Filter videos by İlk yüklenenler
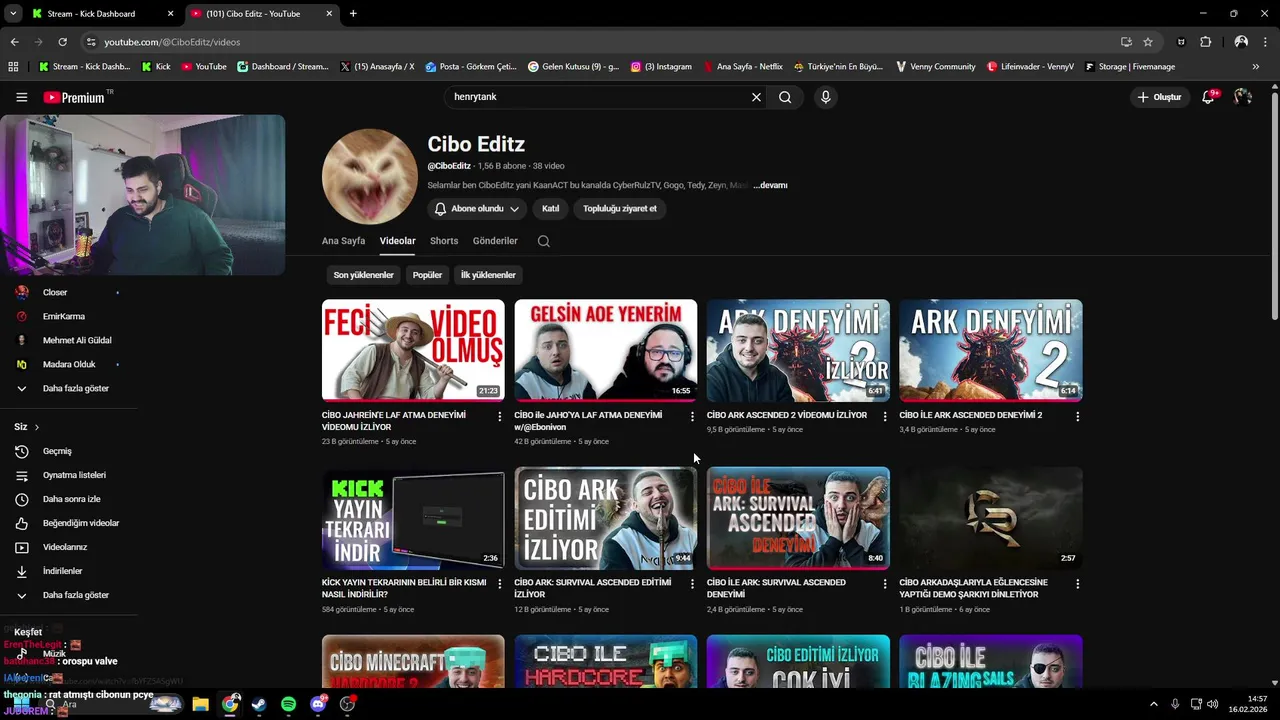Screen dimensions: 1280x720 click(x=488, y=275)
